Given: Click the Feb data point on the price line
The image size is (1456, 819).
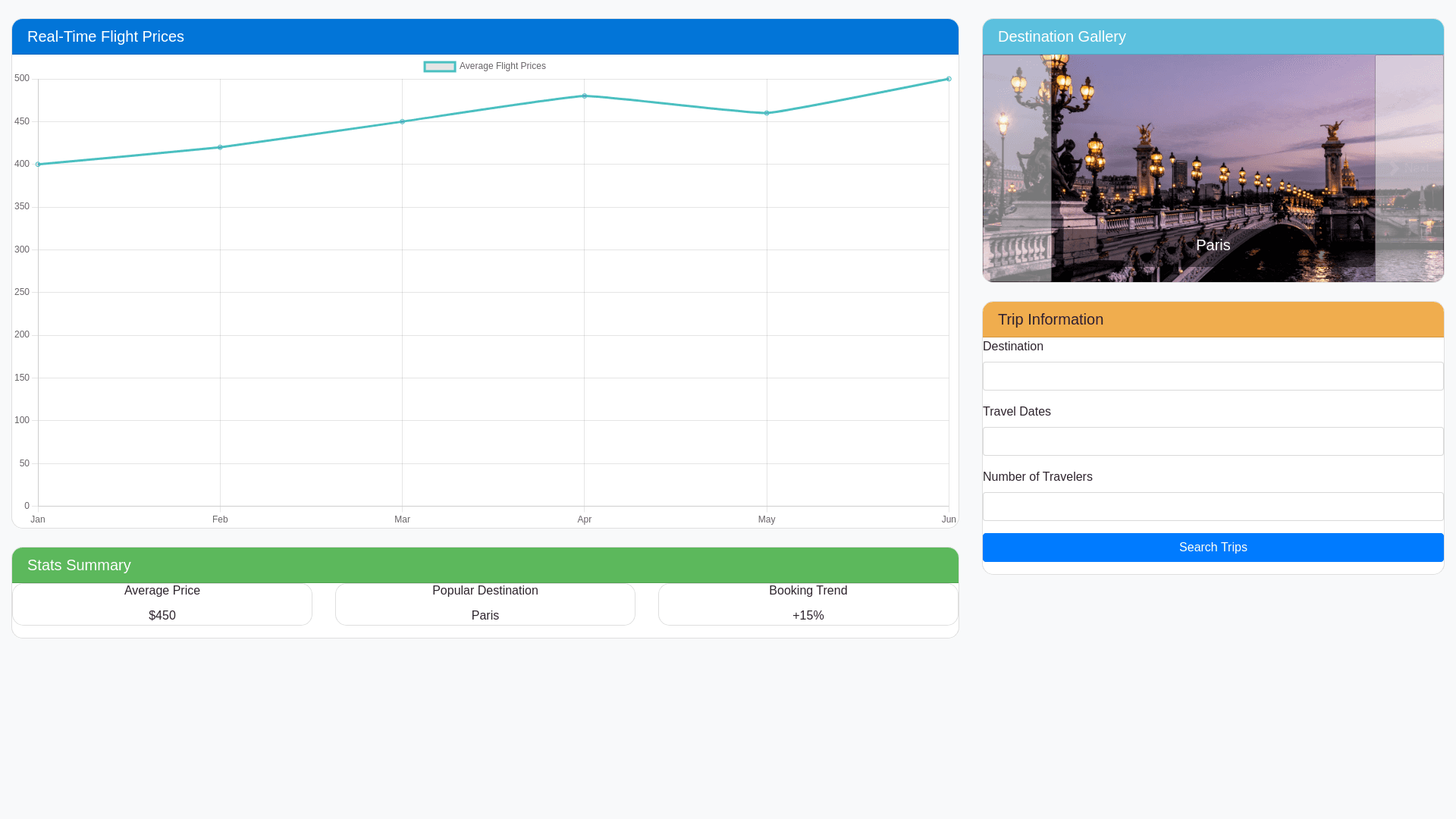Looking at the screenshot, I should point(220,147).
